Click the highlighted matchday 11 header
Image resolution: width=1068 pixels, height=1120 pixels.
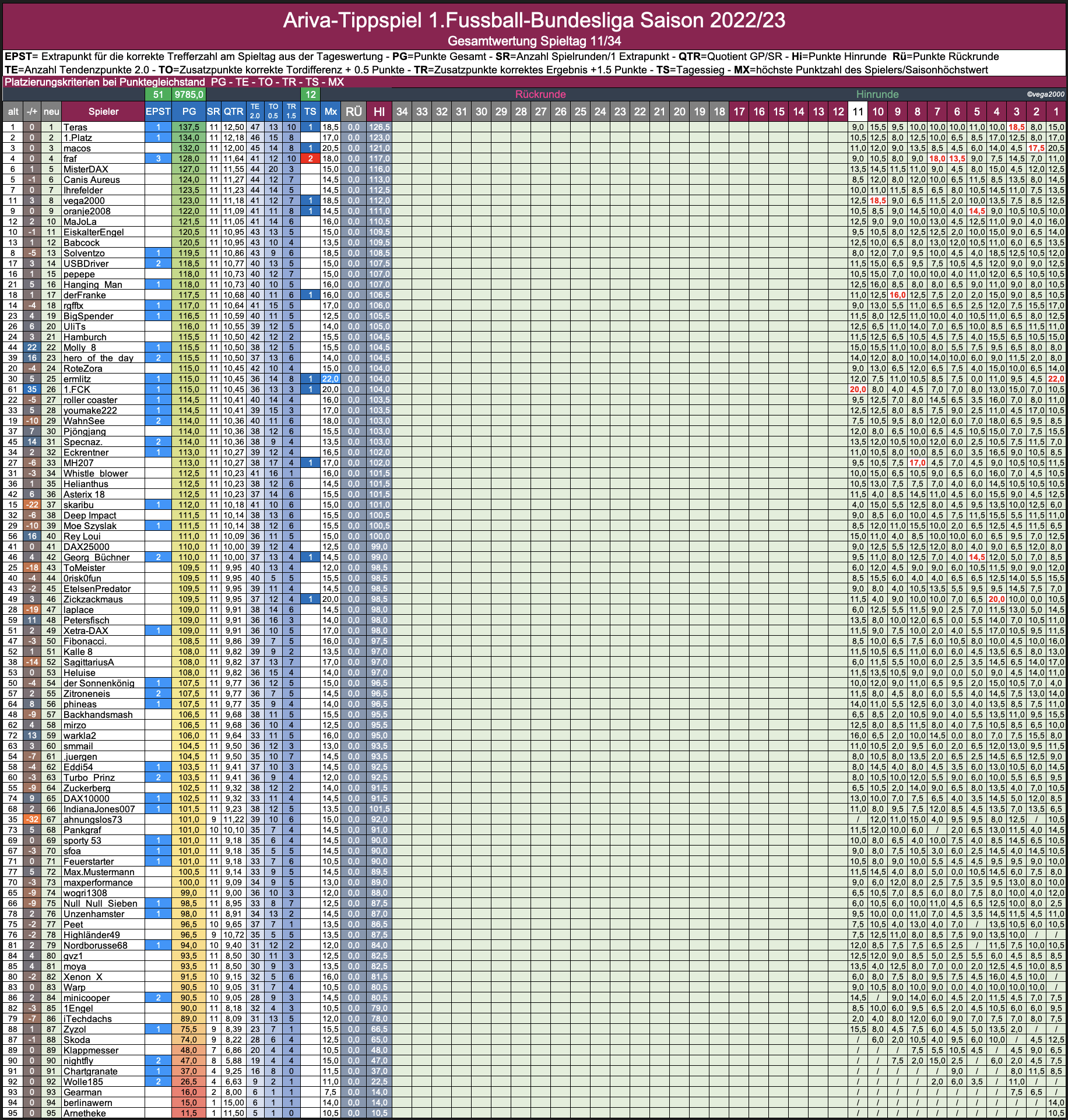pos(858,111)
